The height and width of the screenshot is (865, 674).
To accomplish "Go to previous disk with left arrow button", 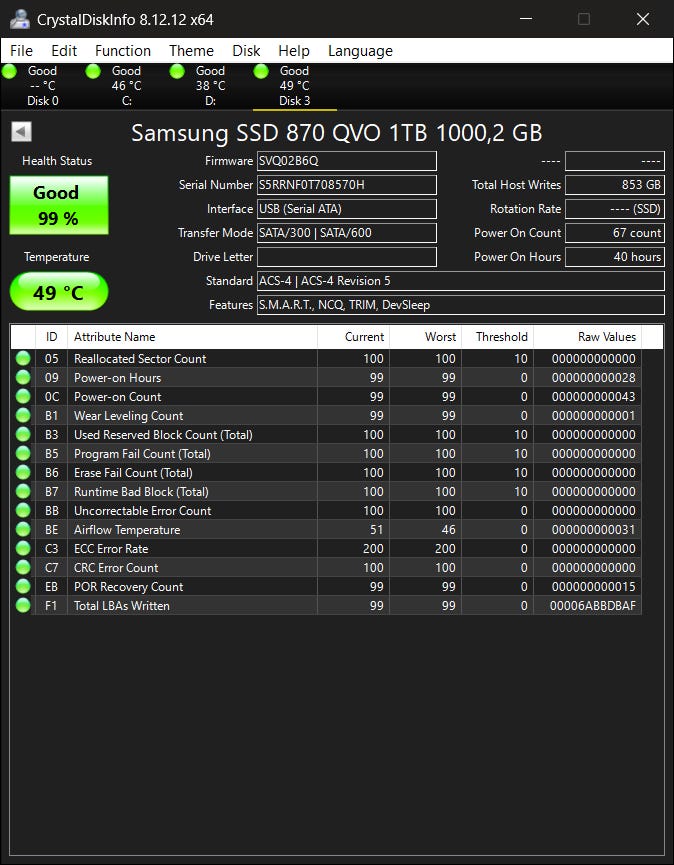I will (x=22, y=132).
